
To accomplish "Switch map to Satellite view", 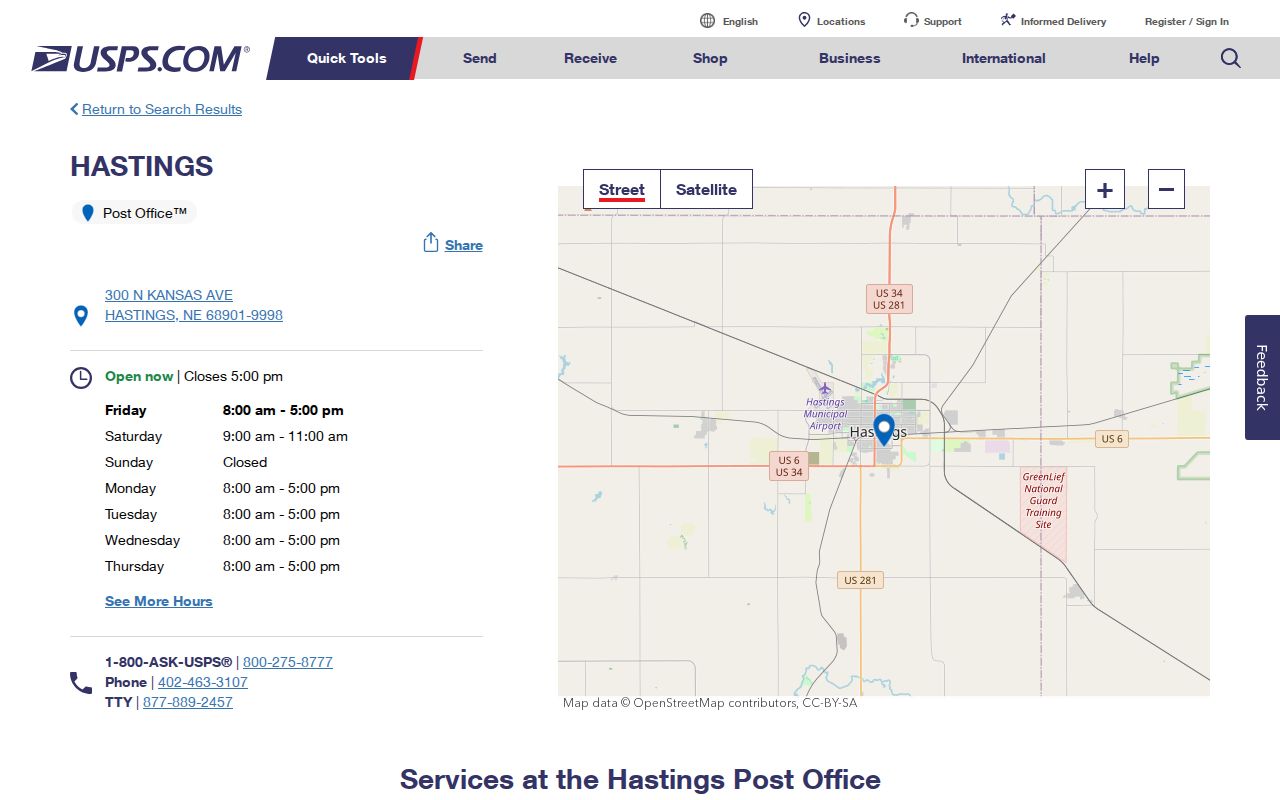I will 706,189.
